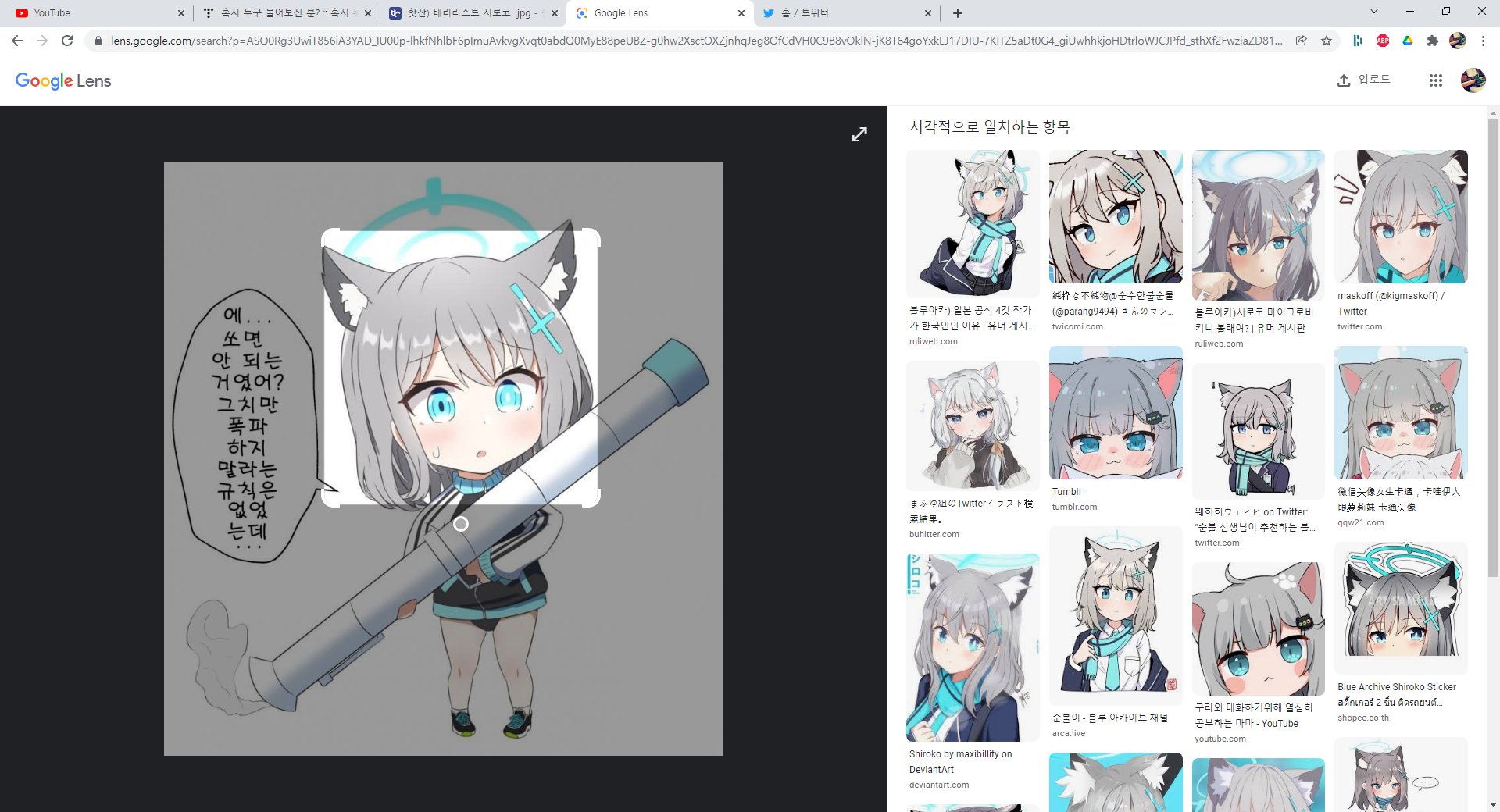Image resolution: width=1500 pixels, height=812 pixels.
Task: Click the ruliweb.com 4컷 작가 thumbnail
Action: (973, 224)
